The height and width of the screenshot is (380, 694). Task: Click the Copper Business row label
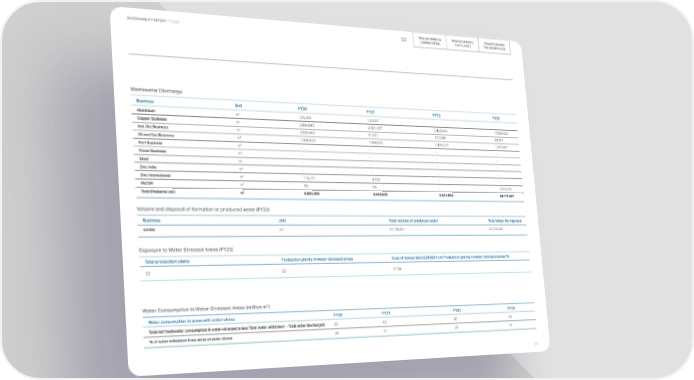(x=152, y=119)
